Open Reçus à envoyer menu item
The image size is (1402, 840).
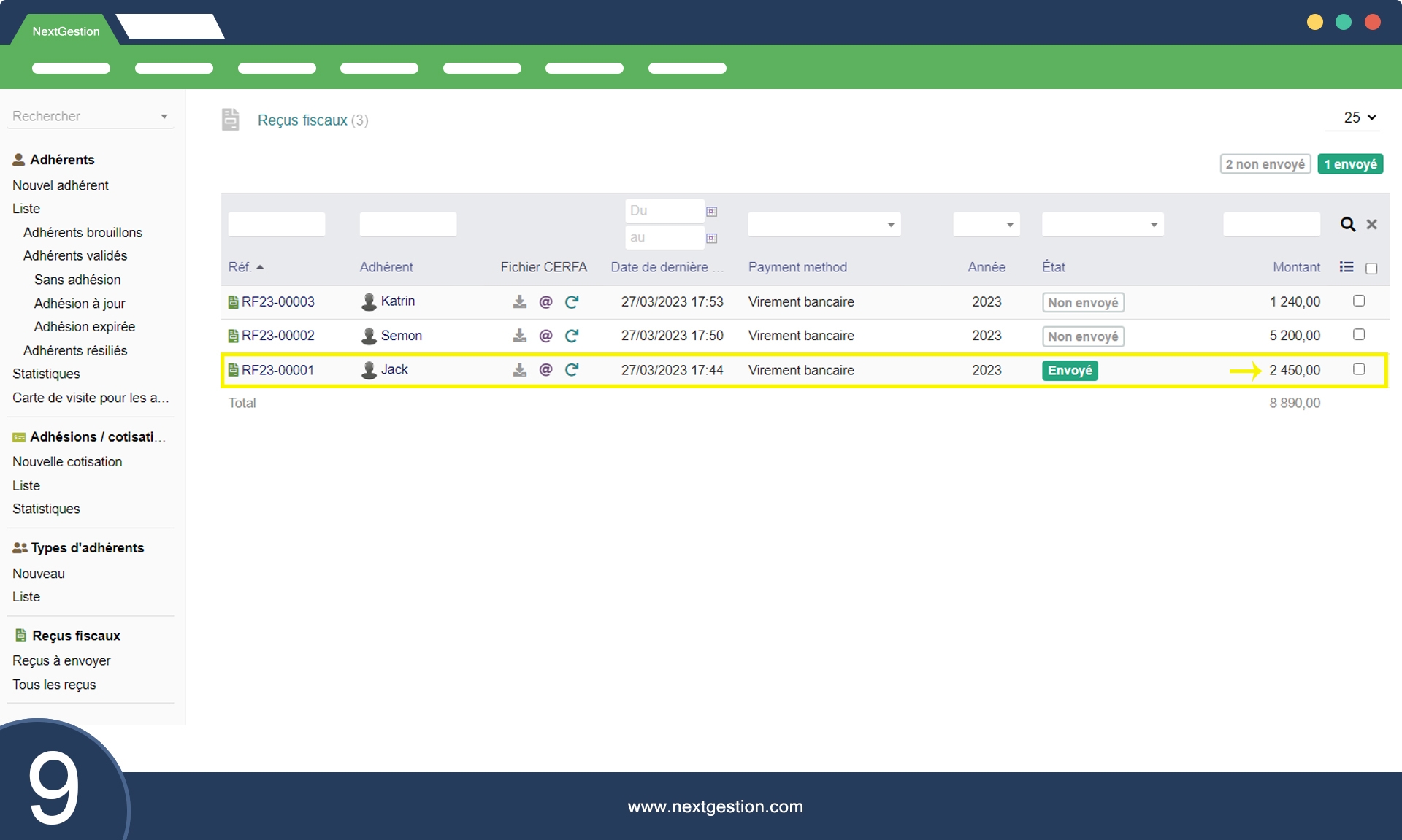(61, 660)
